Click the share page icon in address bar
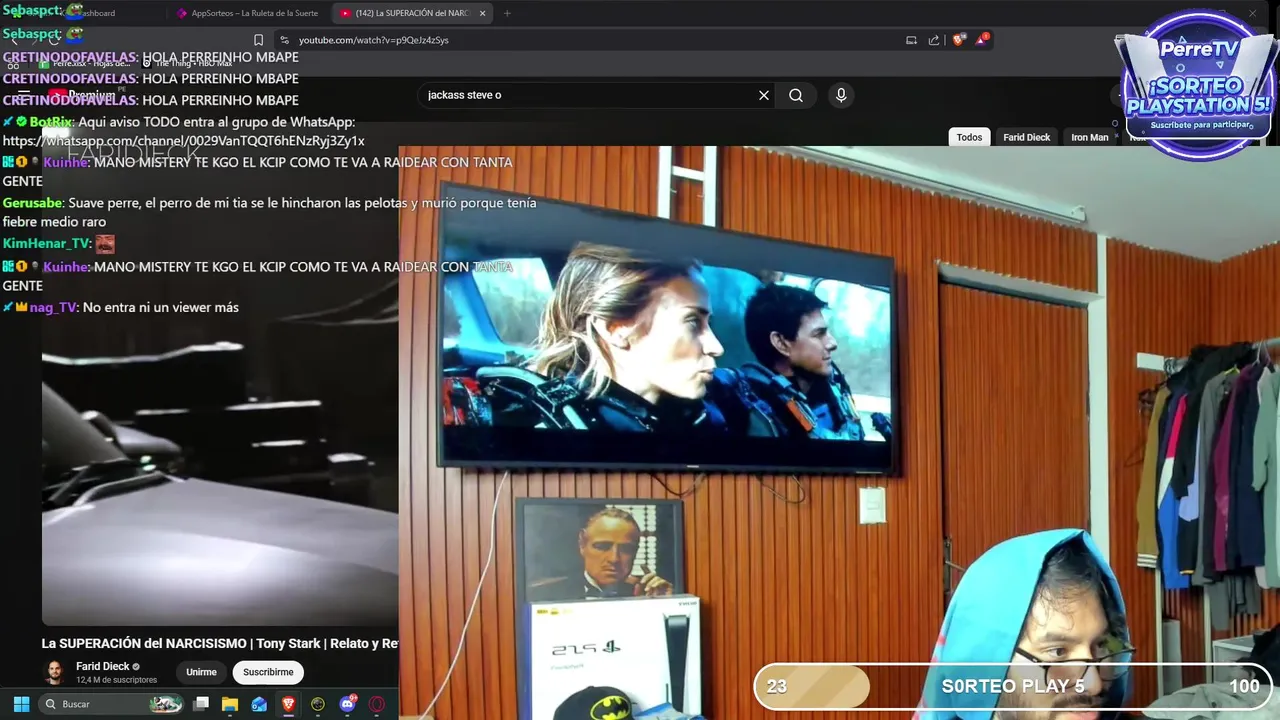Viewport: 1280px width, 720px height. (934, 40)
